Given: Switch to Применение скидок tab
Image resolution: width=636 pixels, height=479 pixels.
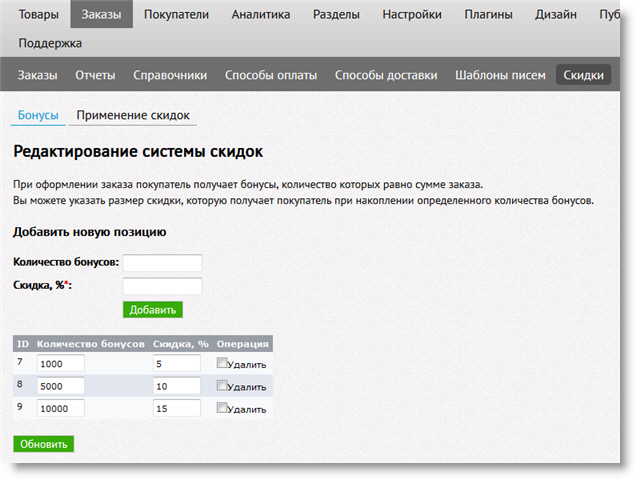Looking at the screenshot, I should point(133,115).
